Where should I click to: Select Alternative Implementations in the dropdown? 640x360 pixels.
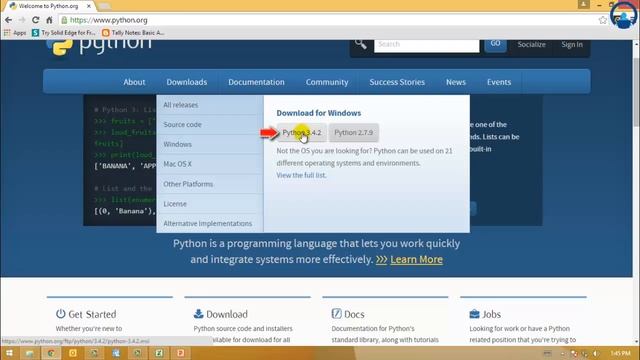210,223
